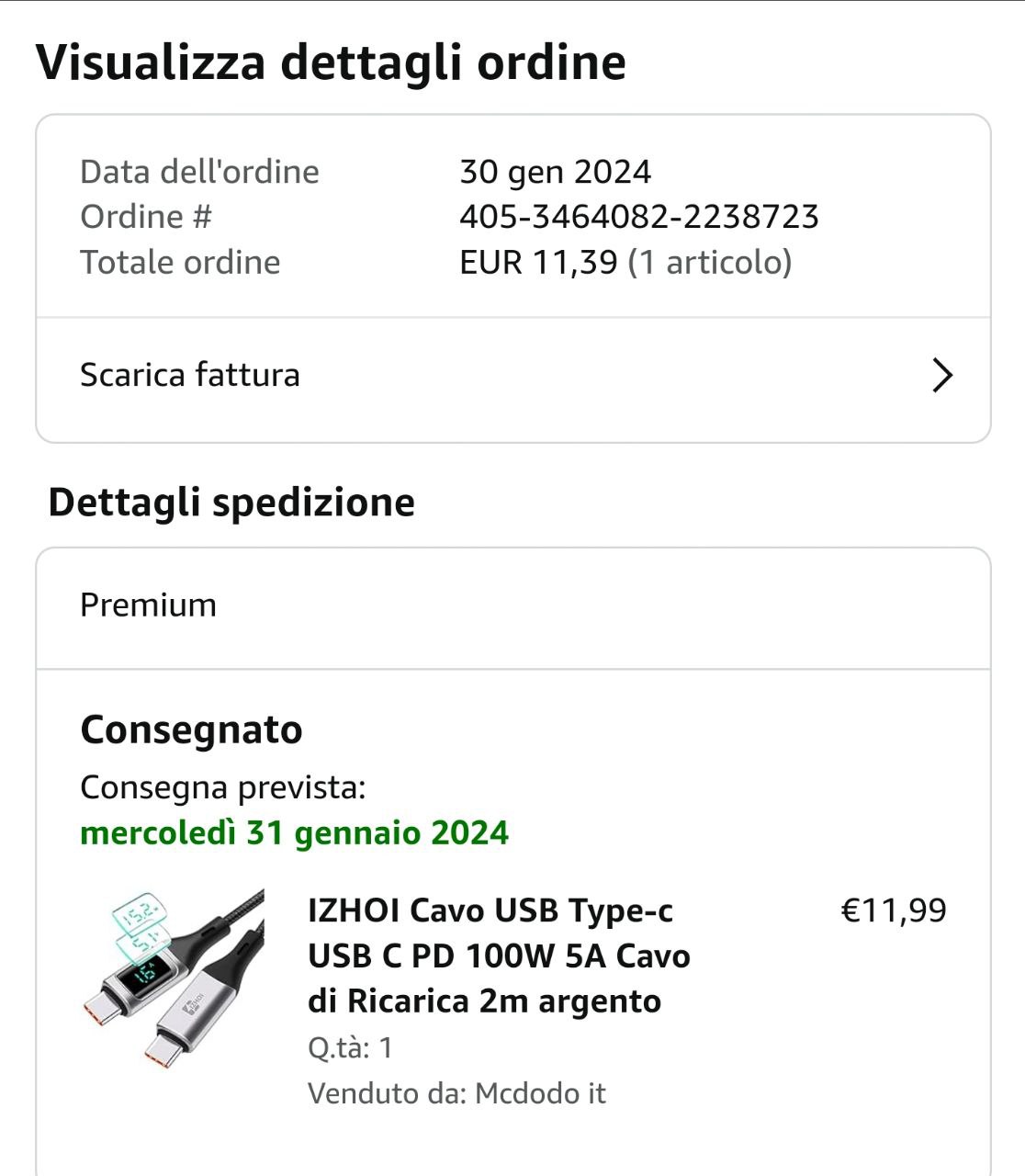Open the IZHOI Cavo USB Type-c product title

pos(499,955)
